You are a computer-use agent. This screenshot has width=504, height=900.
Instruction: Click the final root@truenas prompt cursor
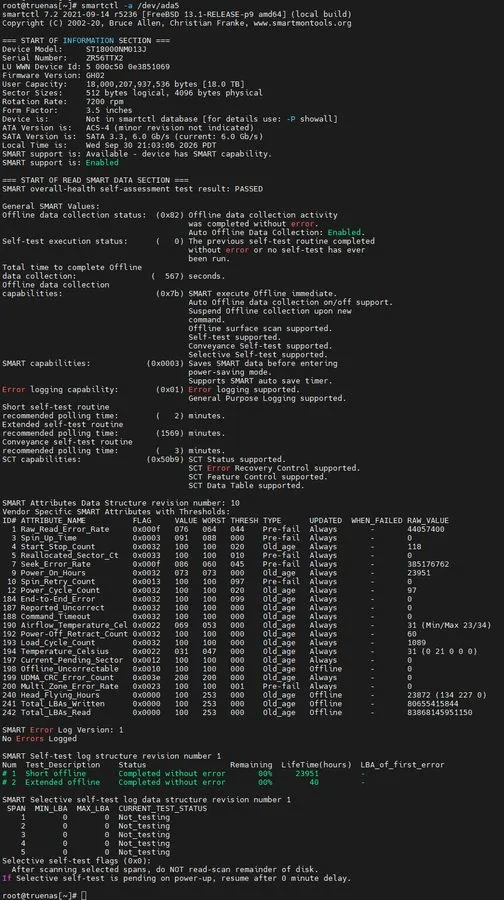click(x=84, y=895)
